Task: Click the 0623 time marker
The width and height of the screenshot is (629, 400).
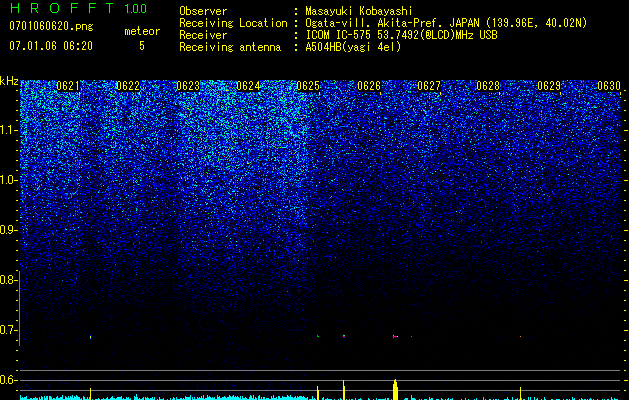Action: point(188,86)
